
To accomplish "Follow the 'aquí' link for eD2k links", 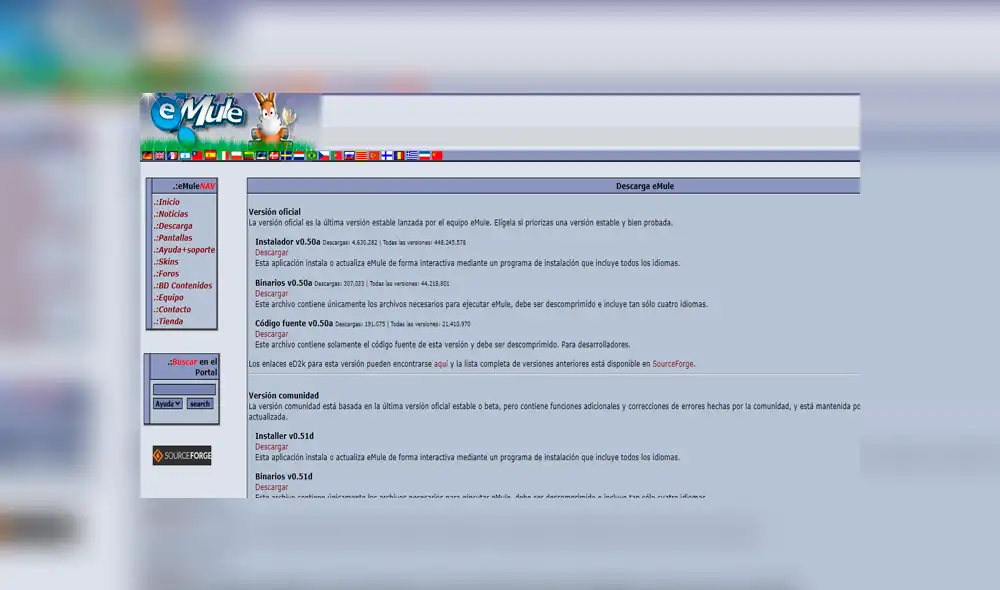I will [441, 364].
